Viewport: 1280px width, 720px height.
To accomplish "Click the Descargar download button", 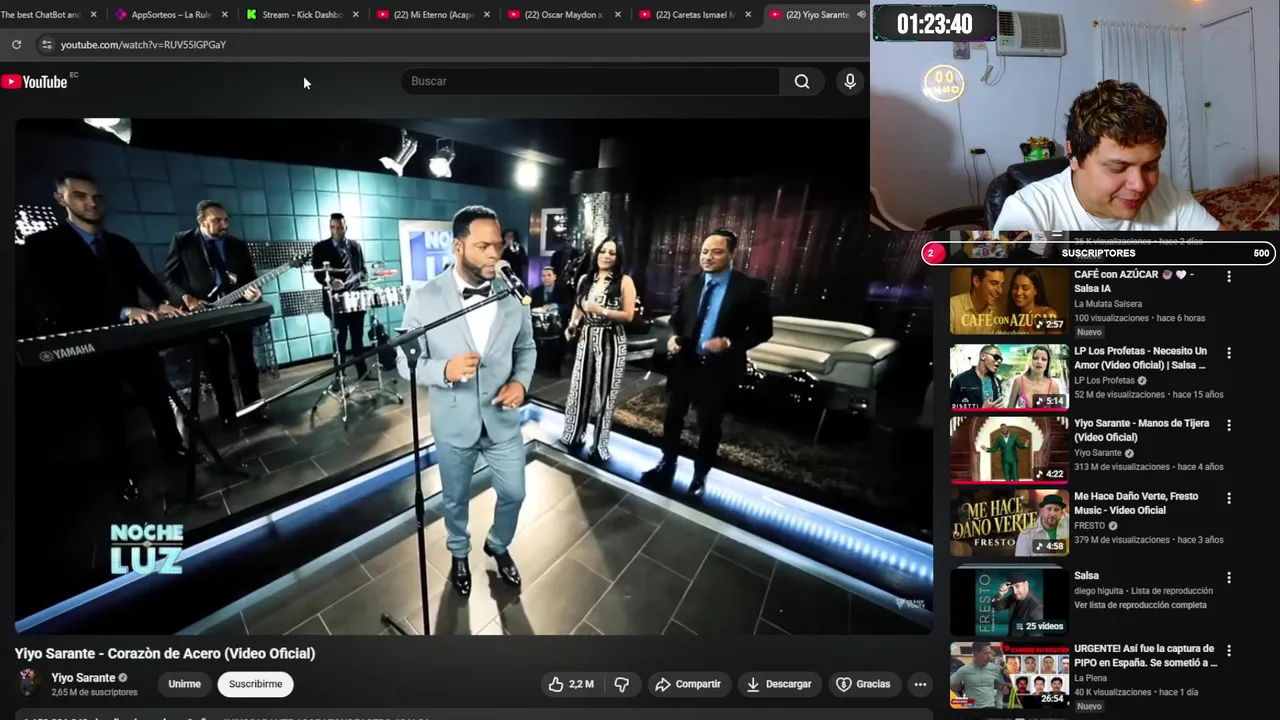I will coord(779,684).
